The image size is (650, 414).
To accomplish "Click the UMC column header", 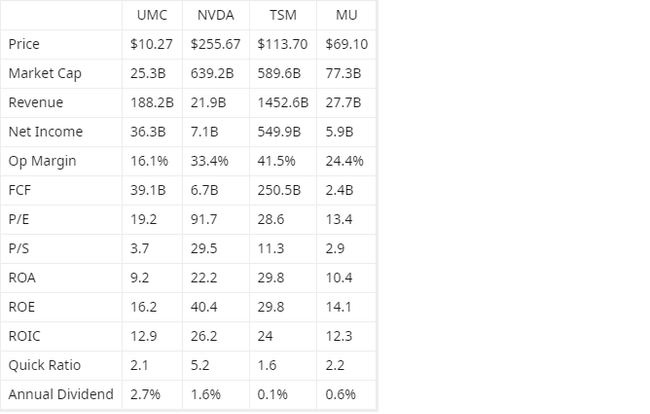I will click(x=152, y=16).
